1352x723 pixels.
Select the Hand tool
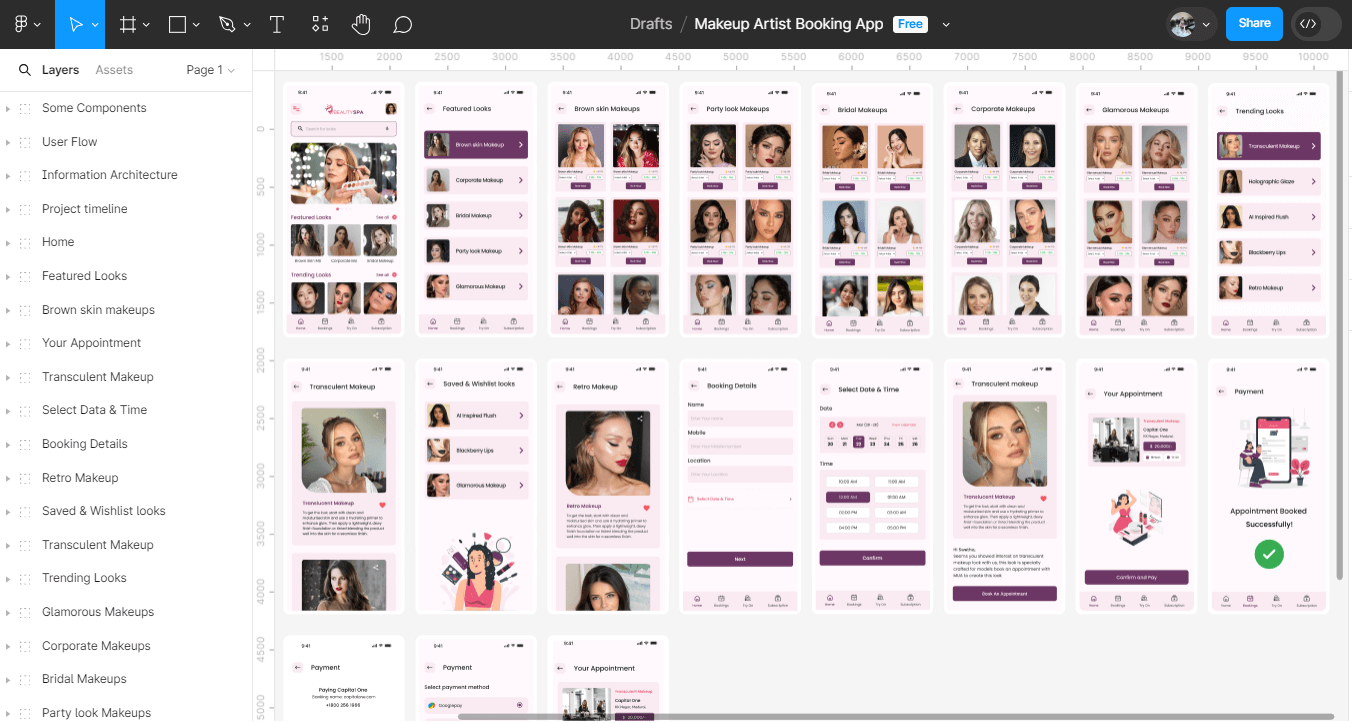(361, 24)
